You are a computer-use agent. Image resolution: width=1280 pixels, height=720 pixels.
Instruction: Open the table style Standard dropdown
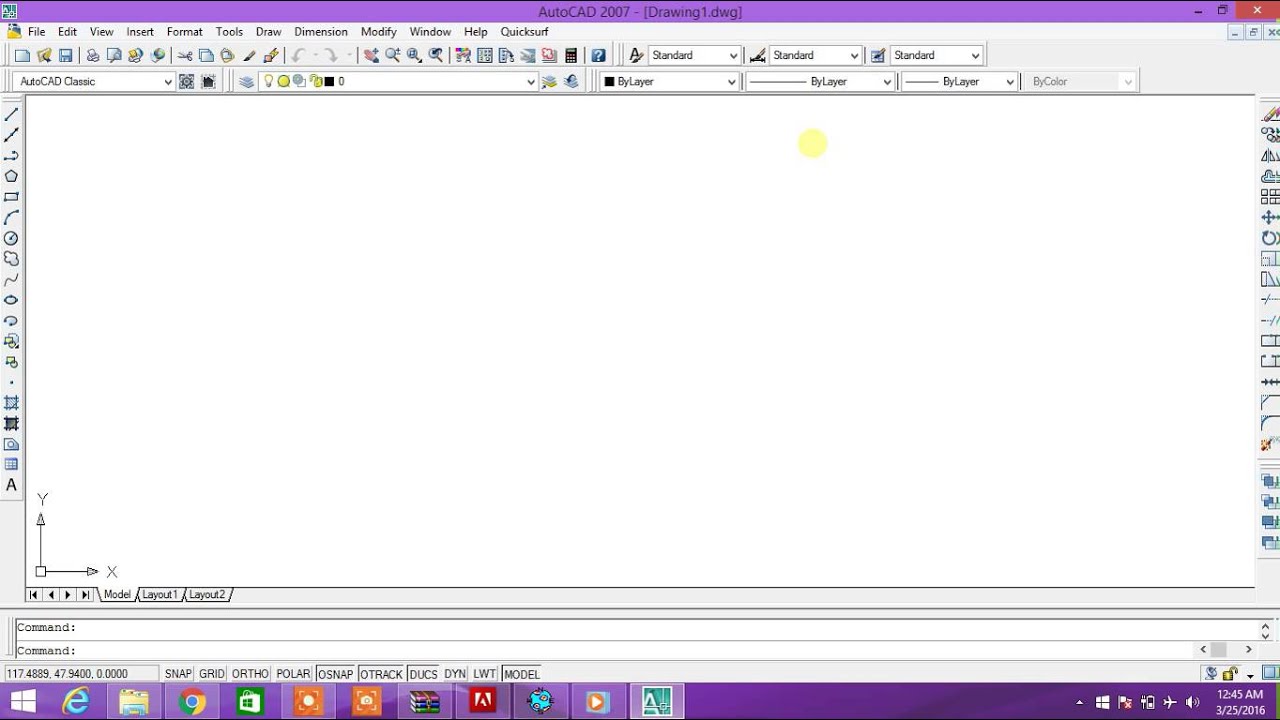pos(976,56)
